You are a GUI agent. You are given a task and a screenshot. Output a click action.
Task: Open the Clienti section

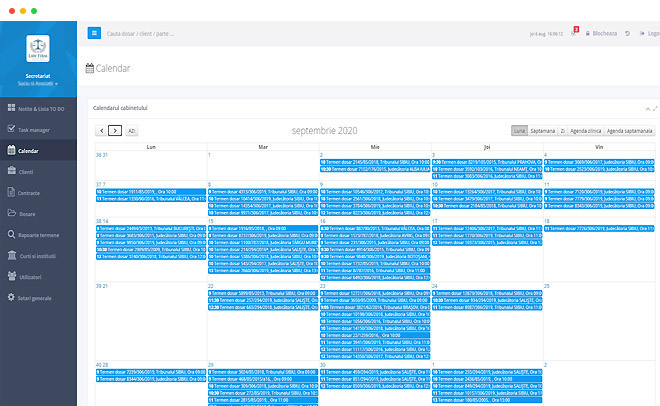click(26, 171)
